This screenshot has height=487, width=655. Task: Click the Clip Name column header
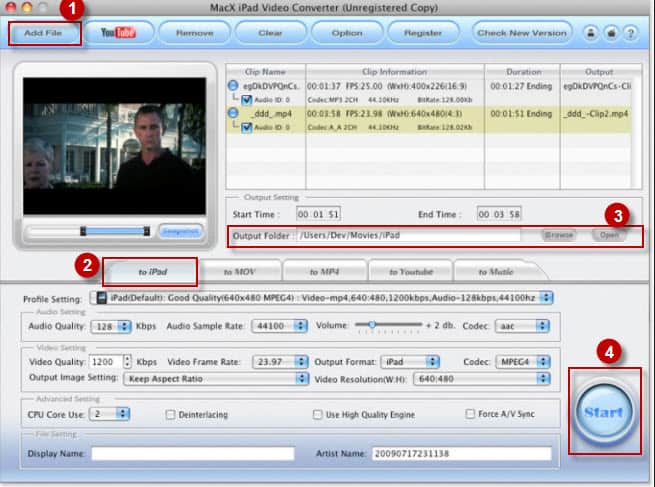[x=265, y=72]
